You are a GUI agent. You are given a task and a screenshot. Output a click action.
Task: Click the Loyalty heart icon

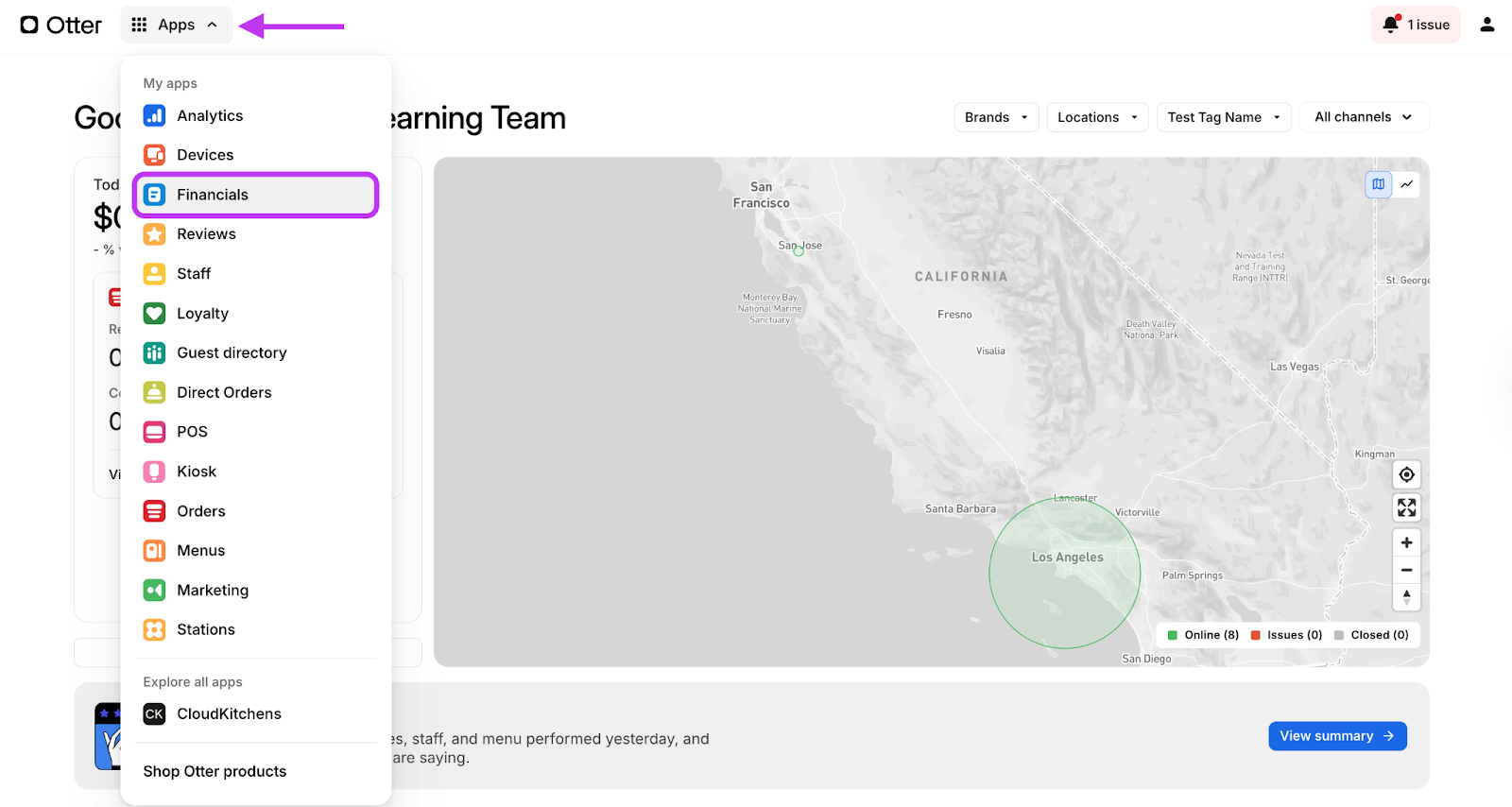(154, 313)
